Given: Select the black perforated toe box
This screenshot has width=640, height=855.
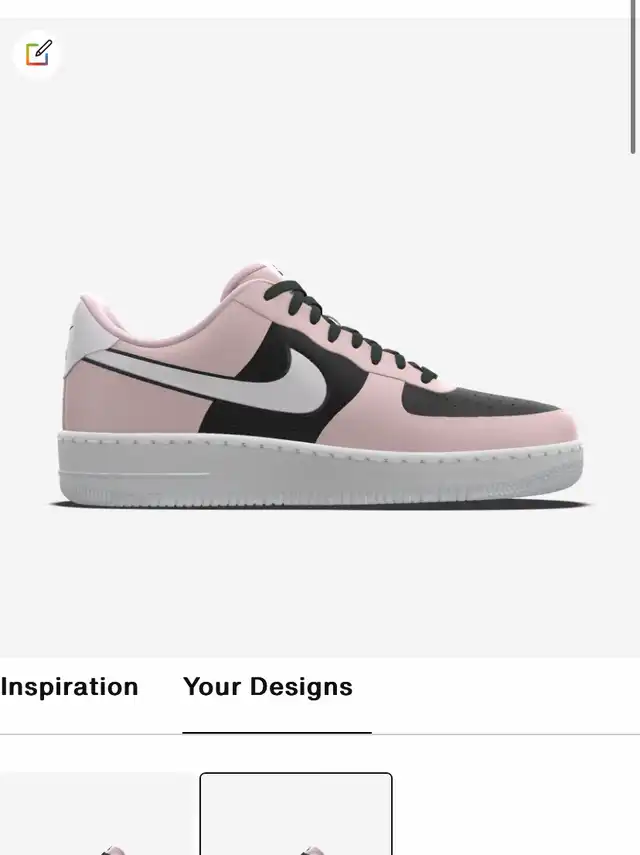Looking at the screenshot, I should coord(480,402).
